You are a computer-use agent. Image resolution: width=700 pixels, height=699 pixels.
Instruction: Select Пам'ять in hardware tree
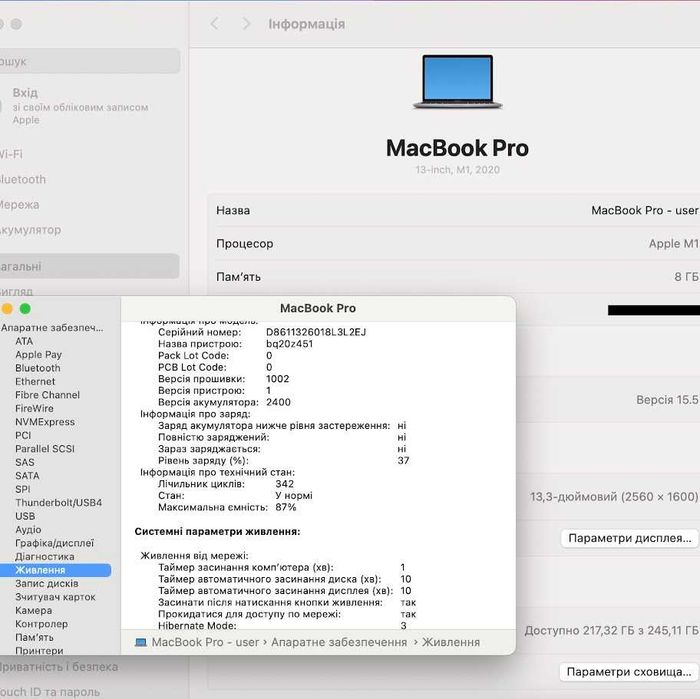click(34, 637)
